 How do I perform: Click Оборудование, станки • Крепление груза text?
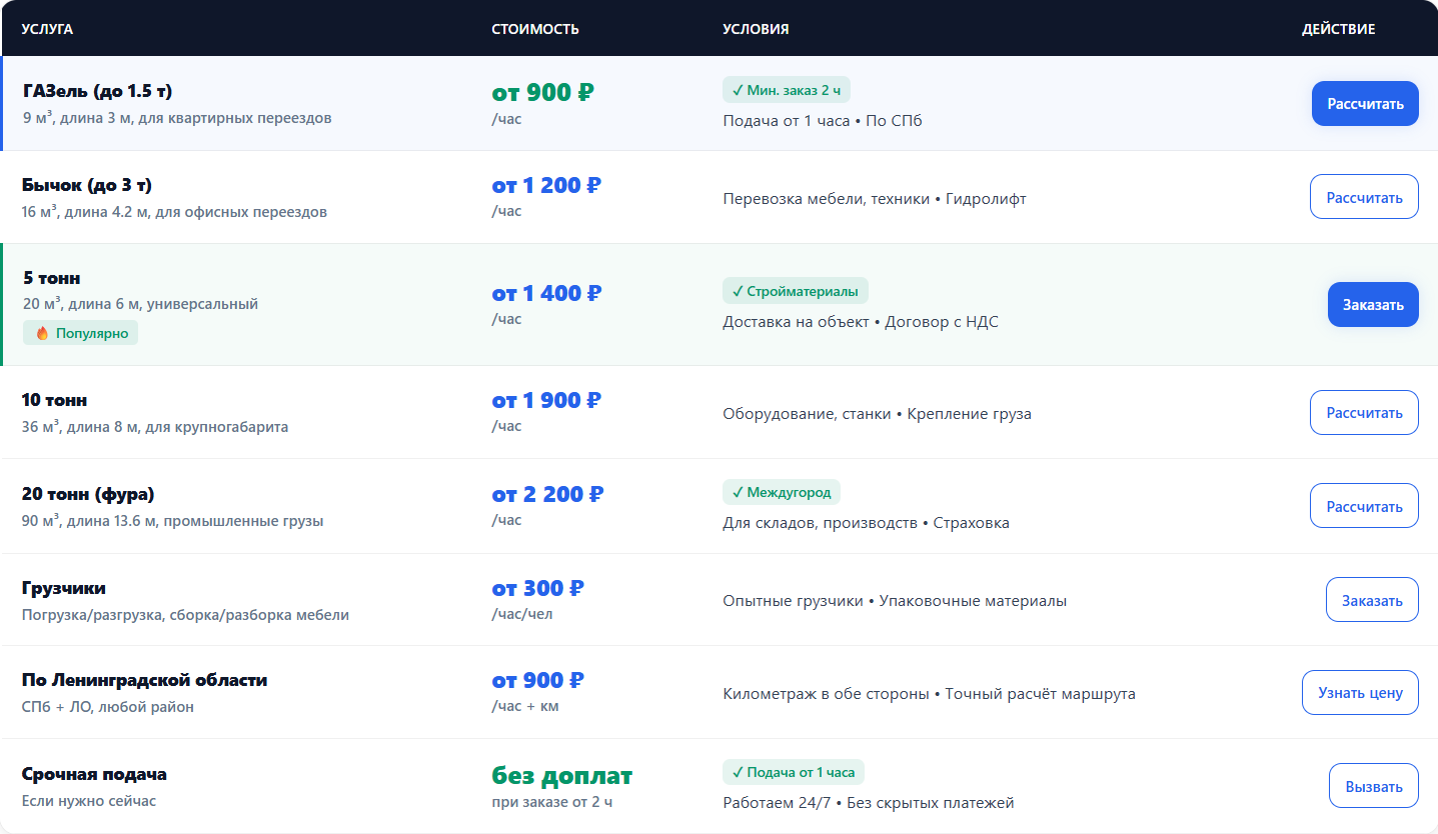coord(877,414)
